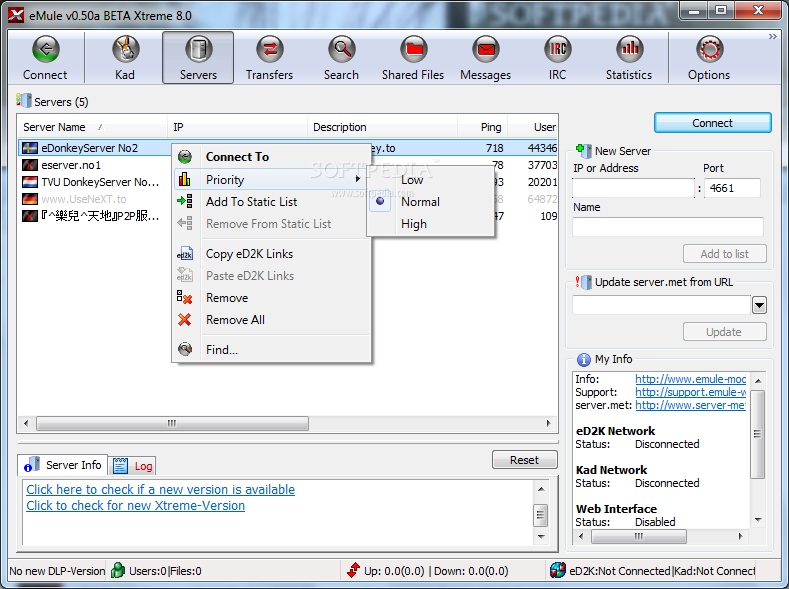This screenshot has height=589, width=789.
Task: Click the Update server.met button
Action: point(725,332)
